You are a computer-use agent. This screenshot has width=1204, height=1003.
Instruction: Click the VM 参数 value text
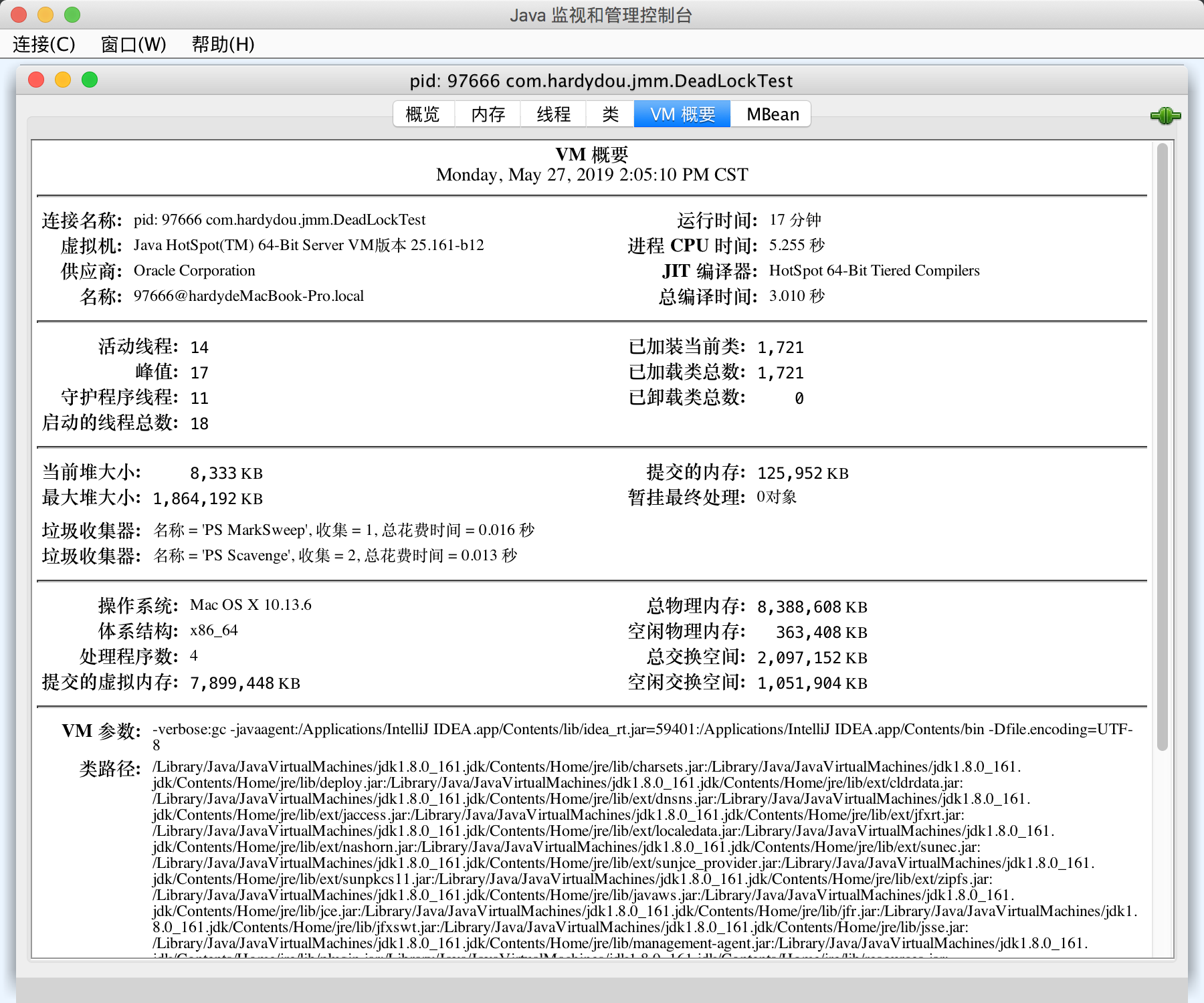(x=642, y=730)
